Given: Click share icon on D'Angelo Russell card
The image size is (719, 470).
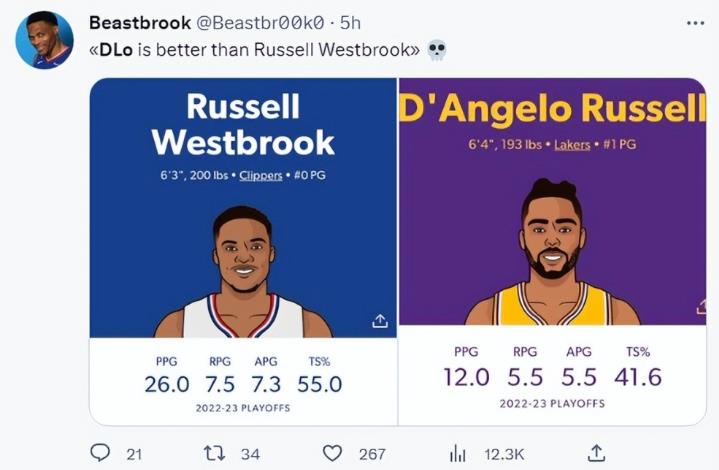Looking at the screenshot, I should 701,306.
